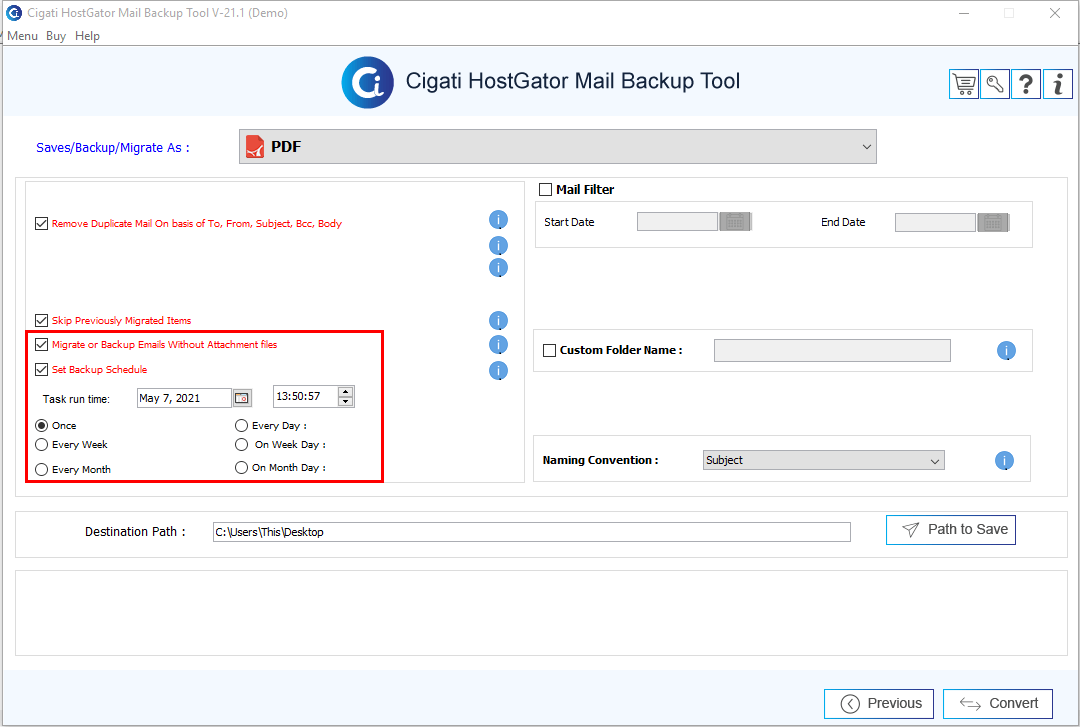This screenshot has height=727, width=1080.
Task: Open the Buy menu
Action: pyautogui.click(x=56, y=36)
